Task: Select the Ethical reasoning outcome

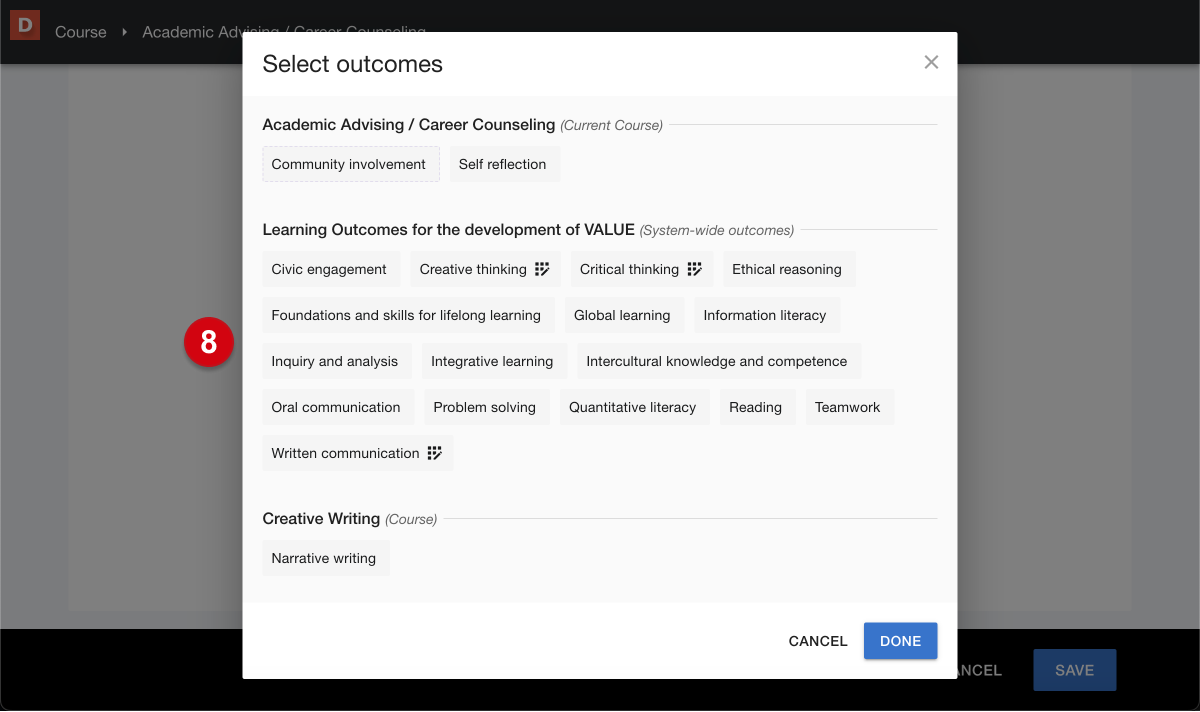Action: click(787, 269)
